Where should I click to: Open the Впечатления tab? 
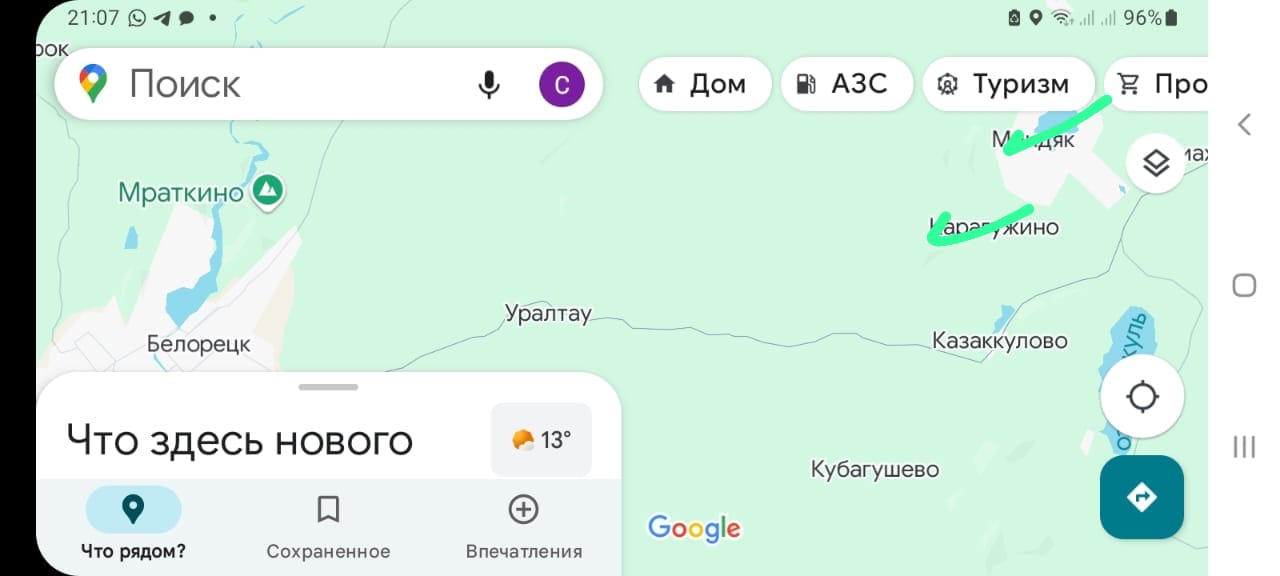(x=524, y=526)
